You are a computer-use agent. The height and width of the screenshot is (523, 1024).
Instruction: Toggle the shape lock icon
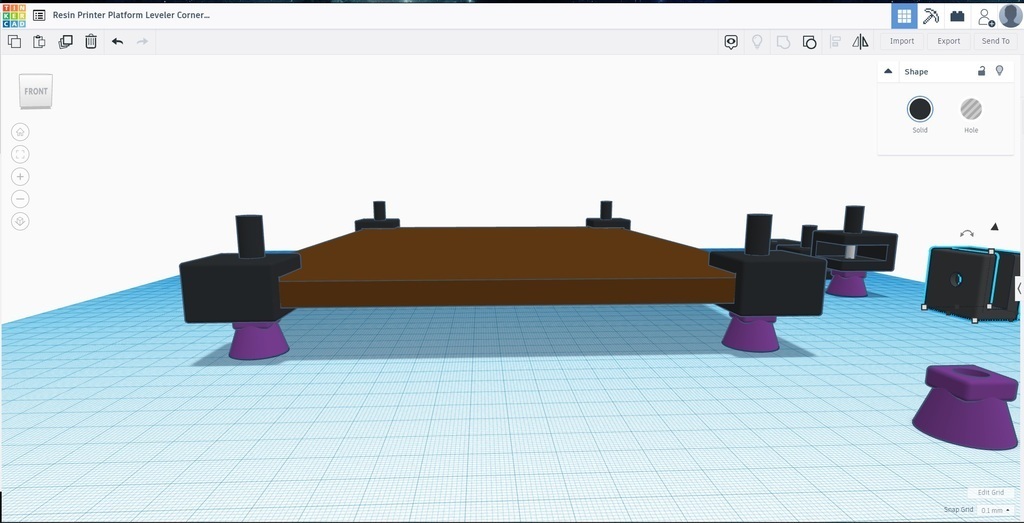[981, 71]
